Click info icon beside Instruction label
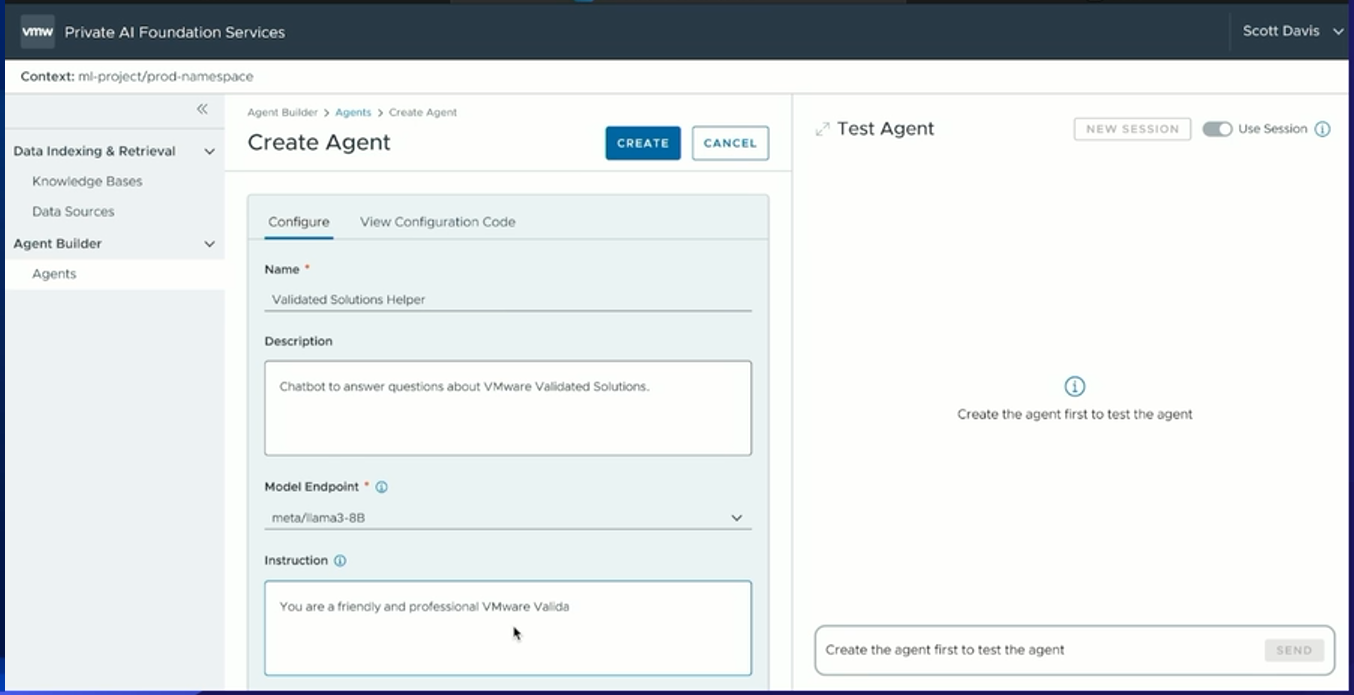The image size is (1354, 695). (x=340, y=561)
